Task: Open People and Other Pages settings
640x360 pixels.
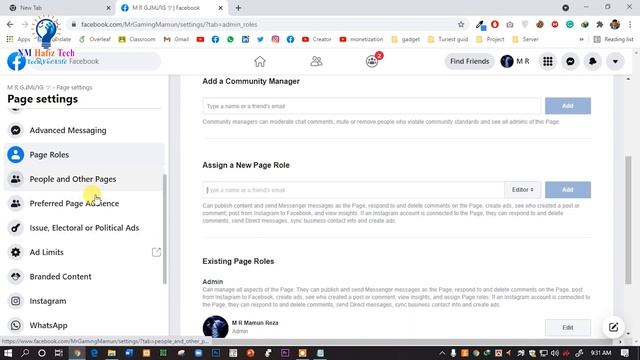Action: coord(84,179)
